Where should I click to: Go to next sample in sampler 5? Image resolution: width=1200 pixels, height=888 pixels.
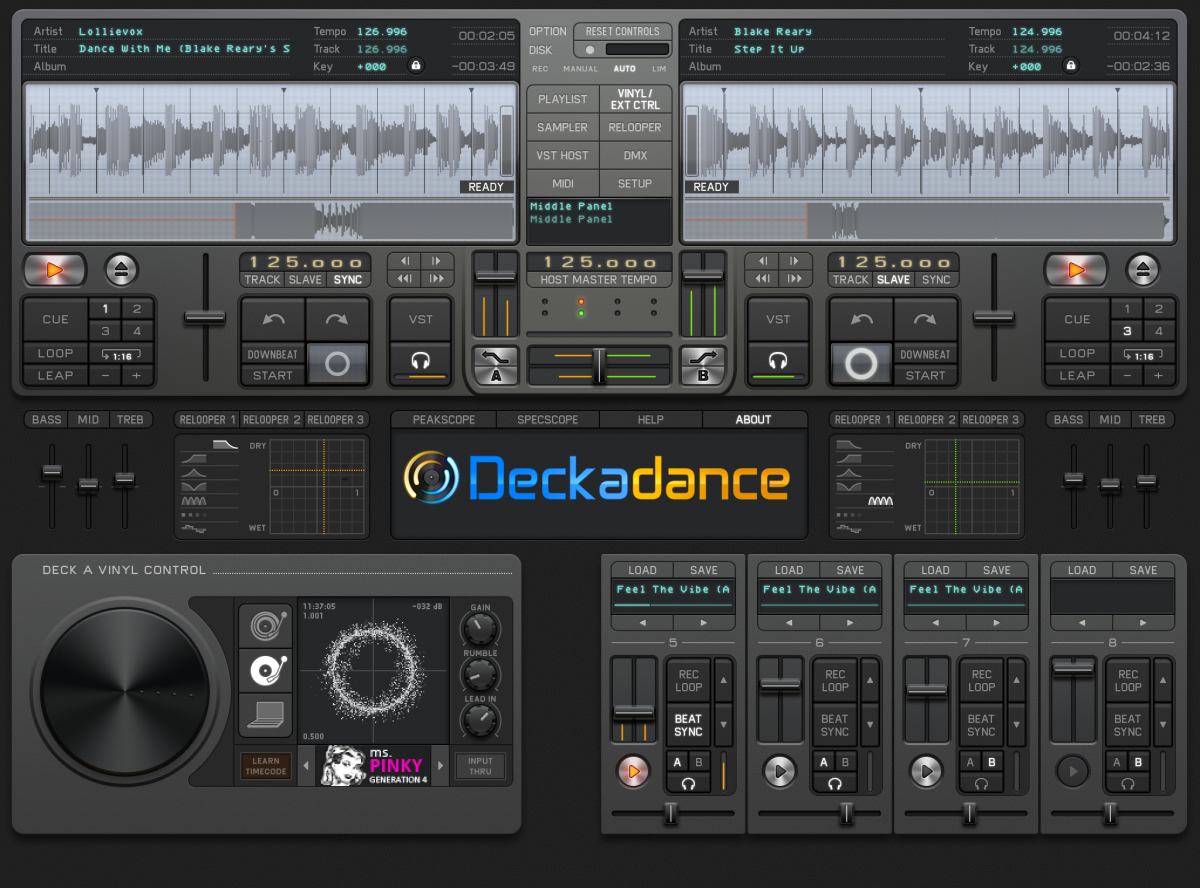click(704, 622)
